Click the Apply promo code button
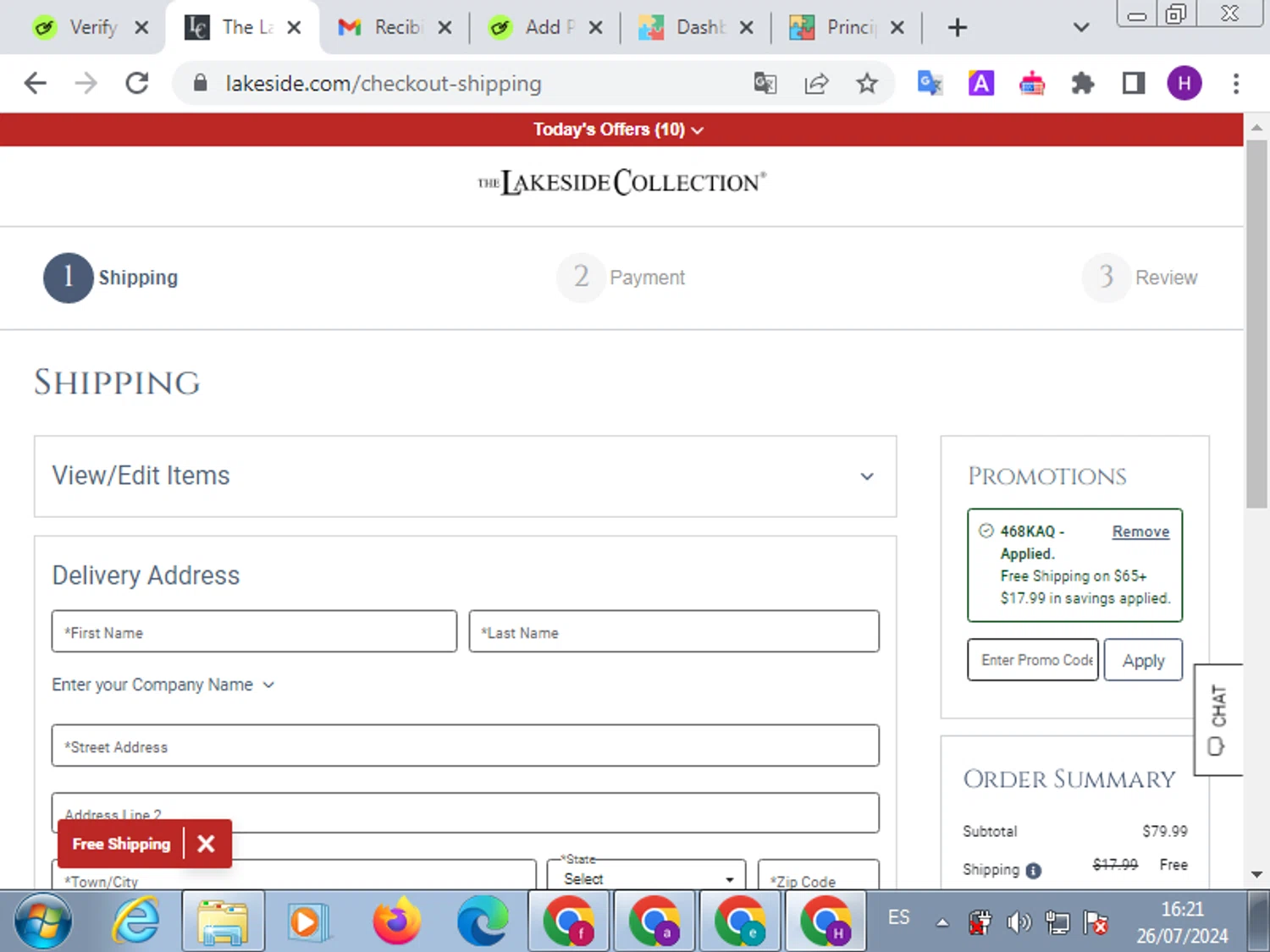The image size is (1270, 952). (1144, 660)
